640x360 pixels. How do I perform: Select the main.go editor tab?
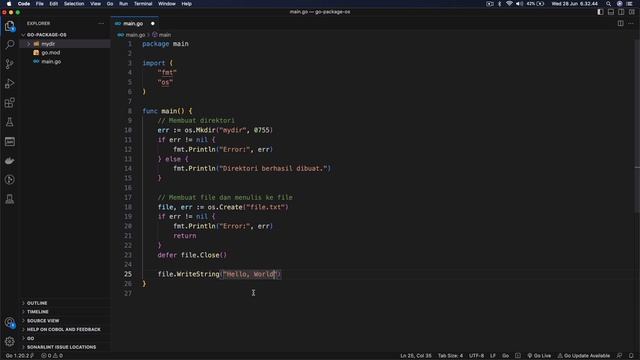(134, 24)
